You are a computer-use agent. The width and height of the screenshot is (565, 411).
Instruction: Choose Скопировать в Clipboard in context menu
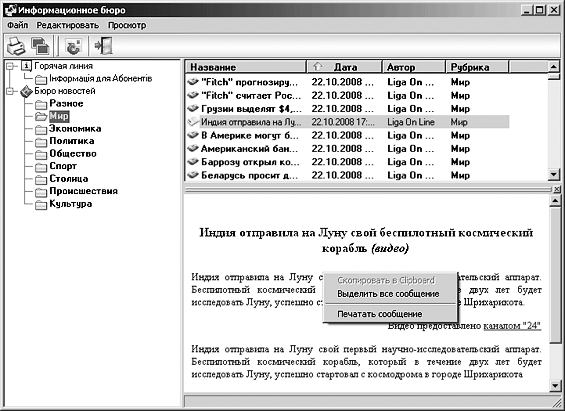[390, 280]
